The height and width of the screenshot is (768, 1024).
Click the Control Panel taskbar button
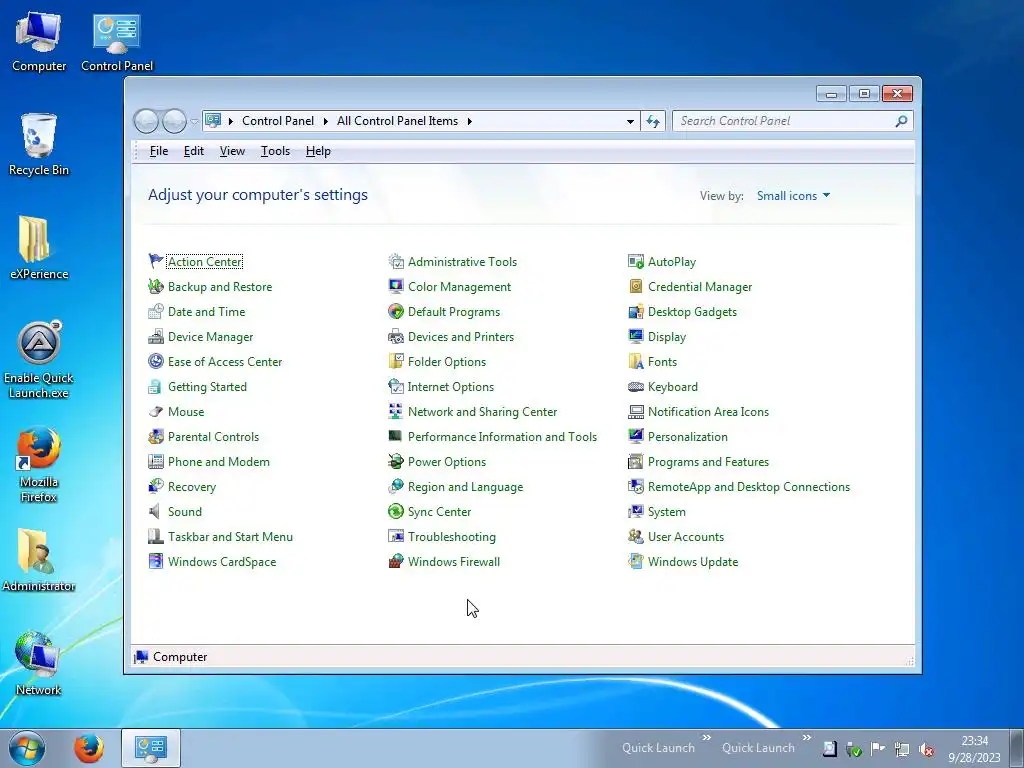[151, 748]
